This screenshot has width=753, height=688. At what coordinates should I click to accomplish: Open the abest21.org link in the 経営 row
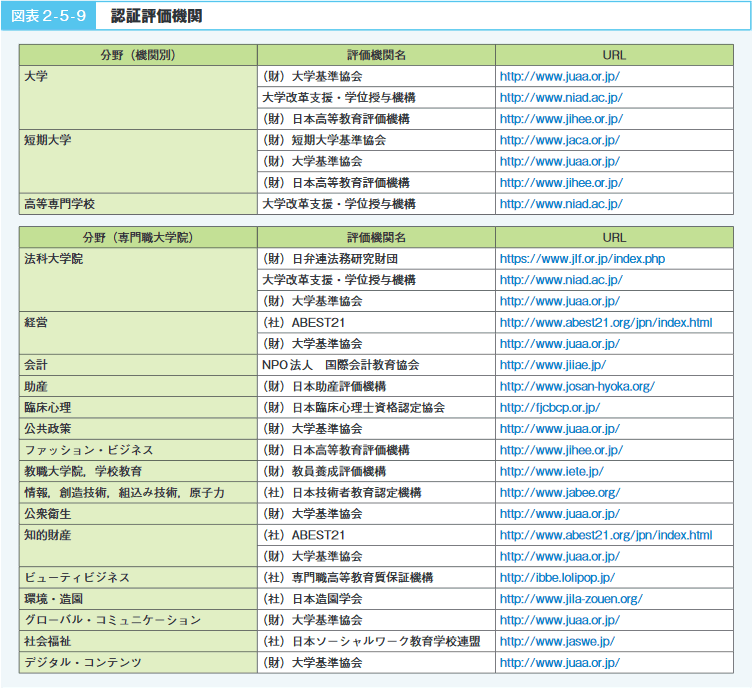click(x=606, y=323)
